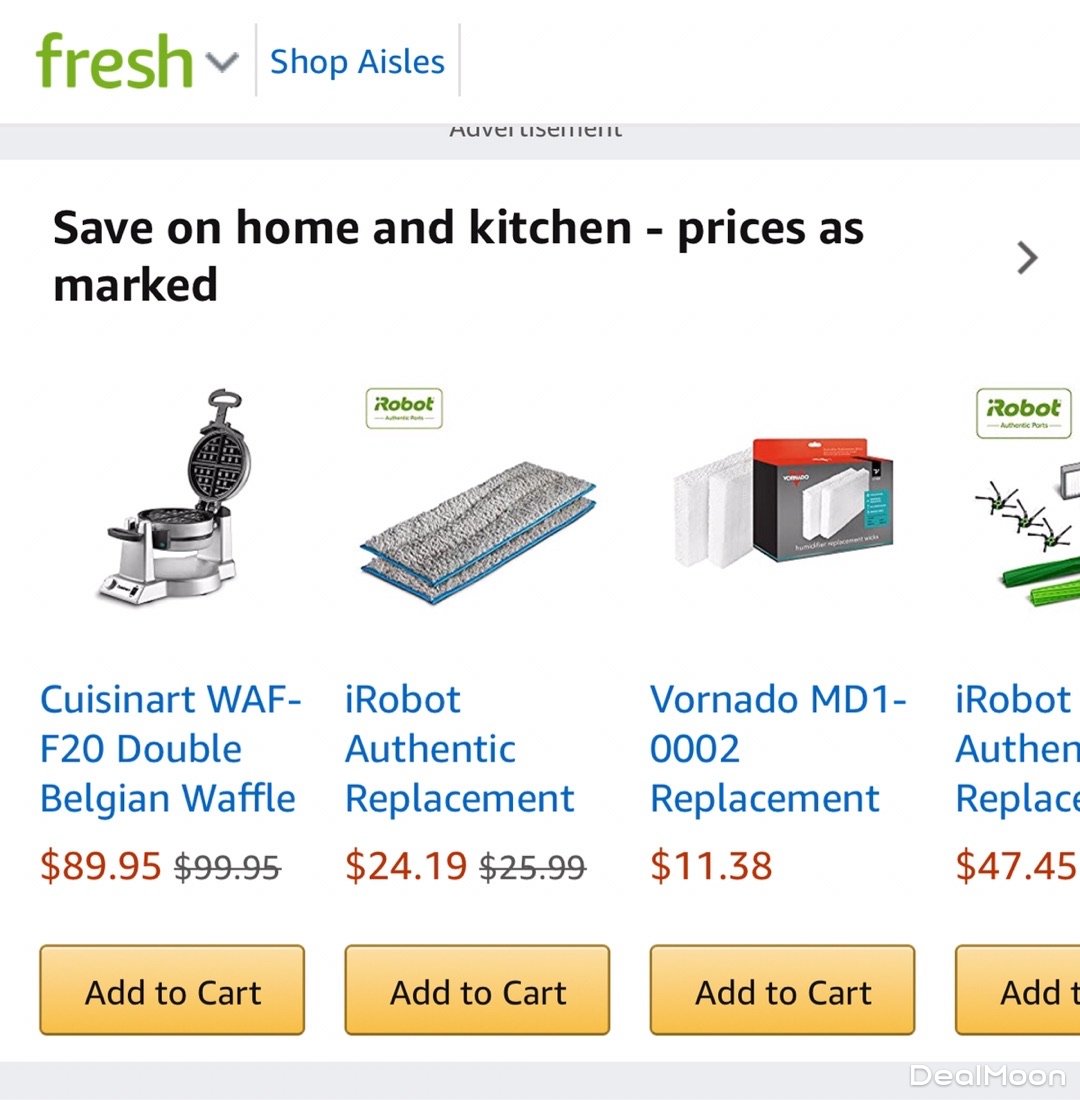This screenshot has height=1100, width=1080.
Task: Click iRobot Authentic Parts badge on mopping pads
Action: click(x=404, y=408)
